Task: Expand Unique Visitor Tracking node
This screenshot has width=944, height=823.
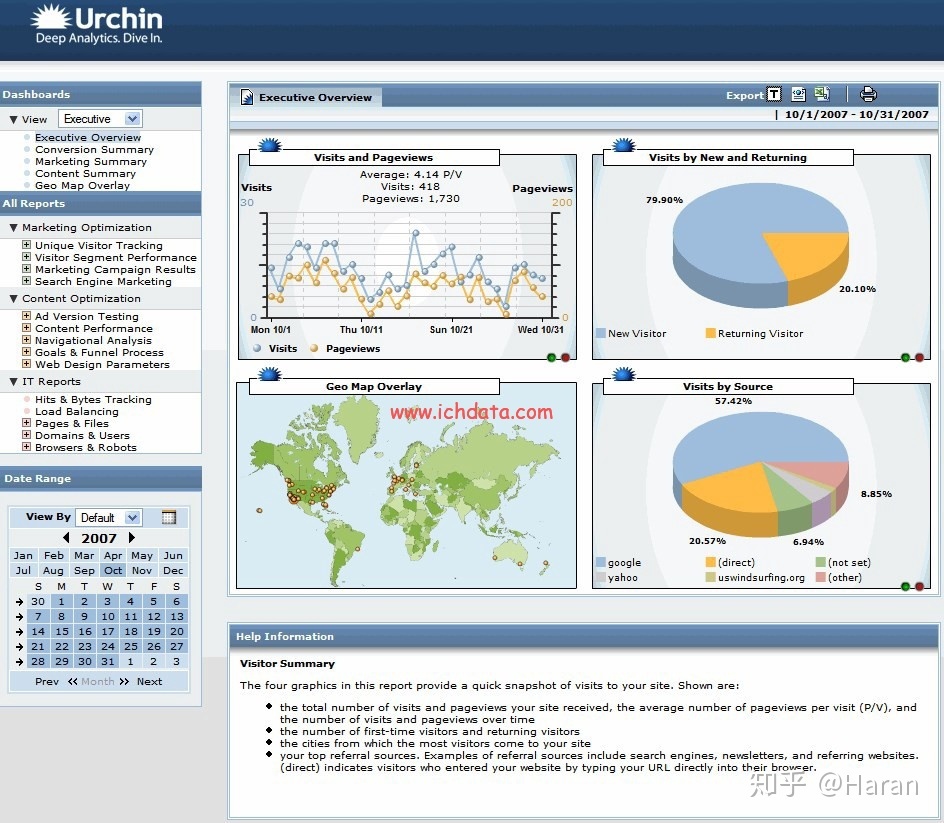Action: (x=26, y=245)
